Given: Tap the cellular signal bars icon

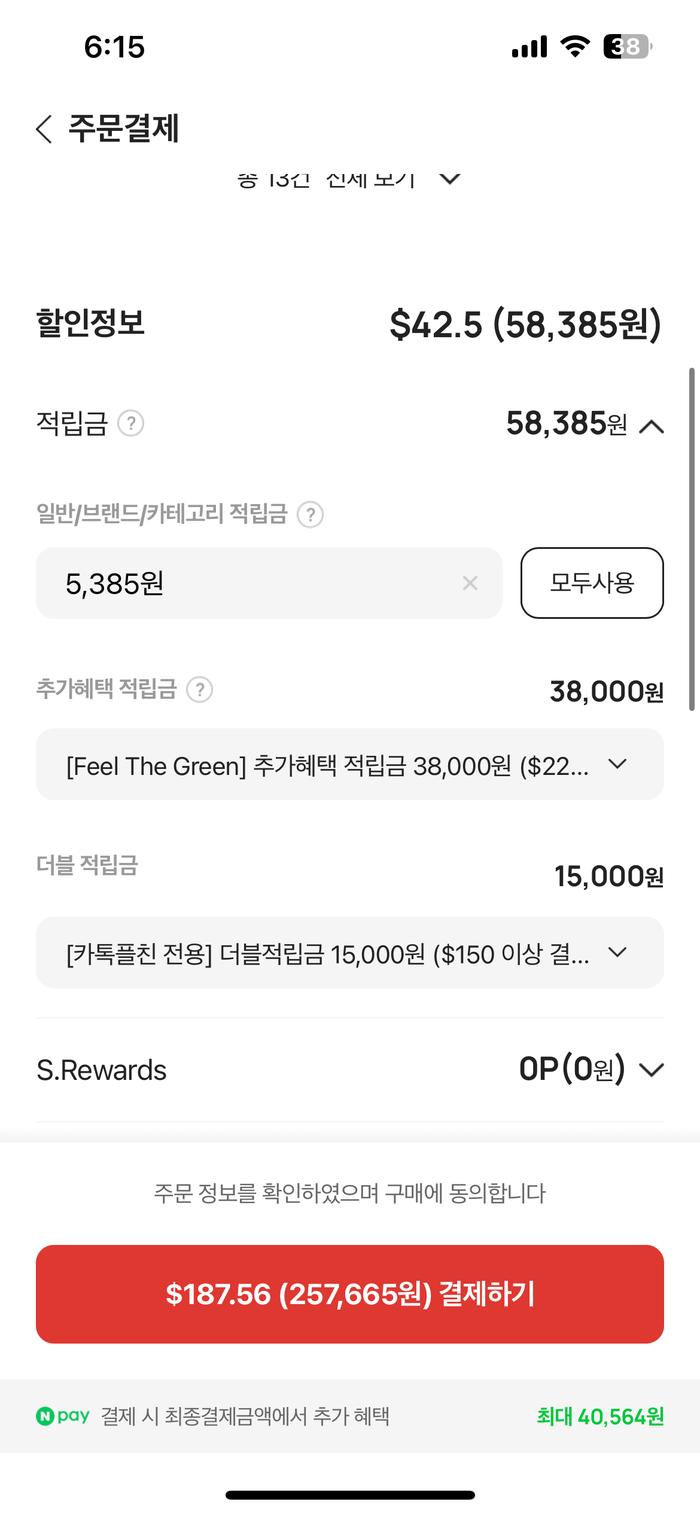Looking at the screenshot, I should [x=529, y=47].
